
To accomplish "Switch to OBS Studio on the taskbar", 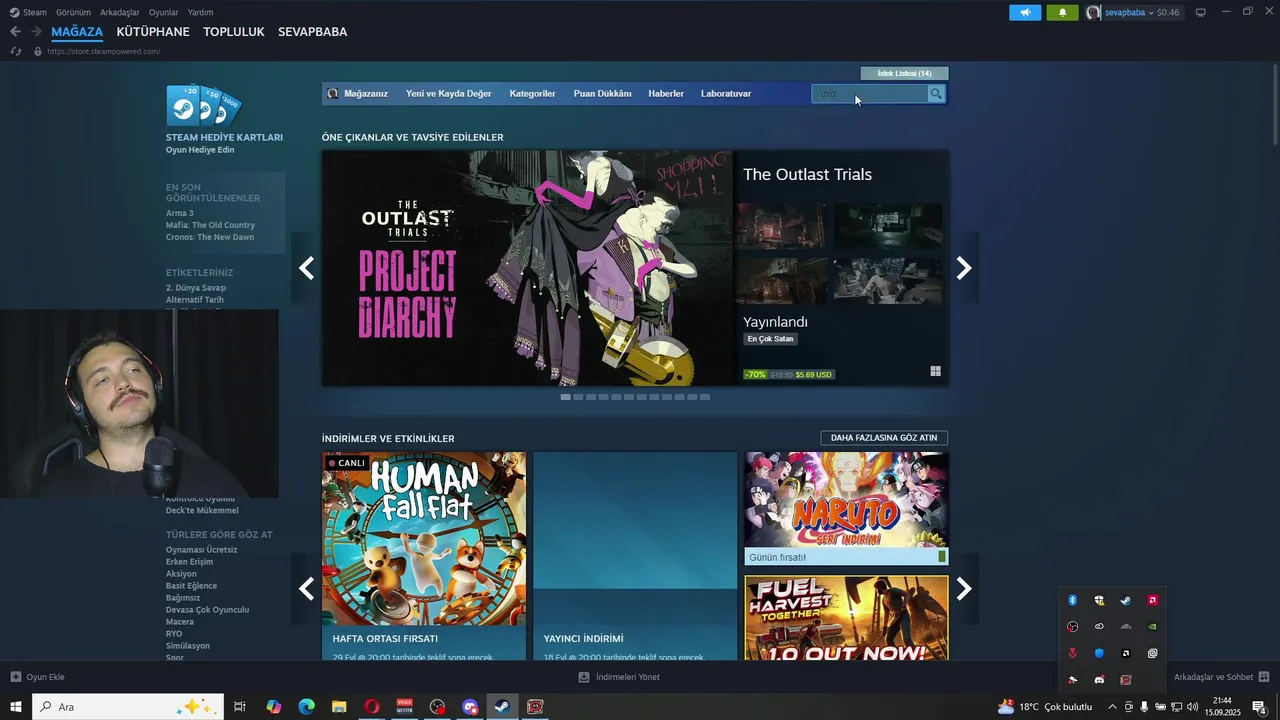I will [x=437, y=707].
